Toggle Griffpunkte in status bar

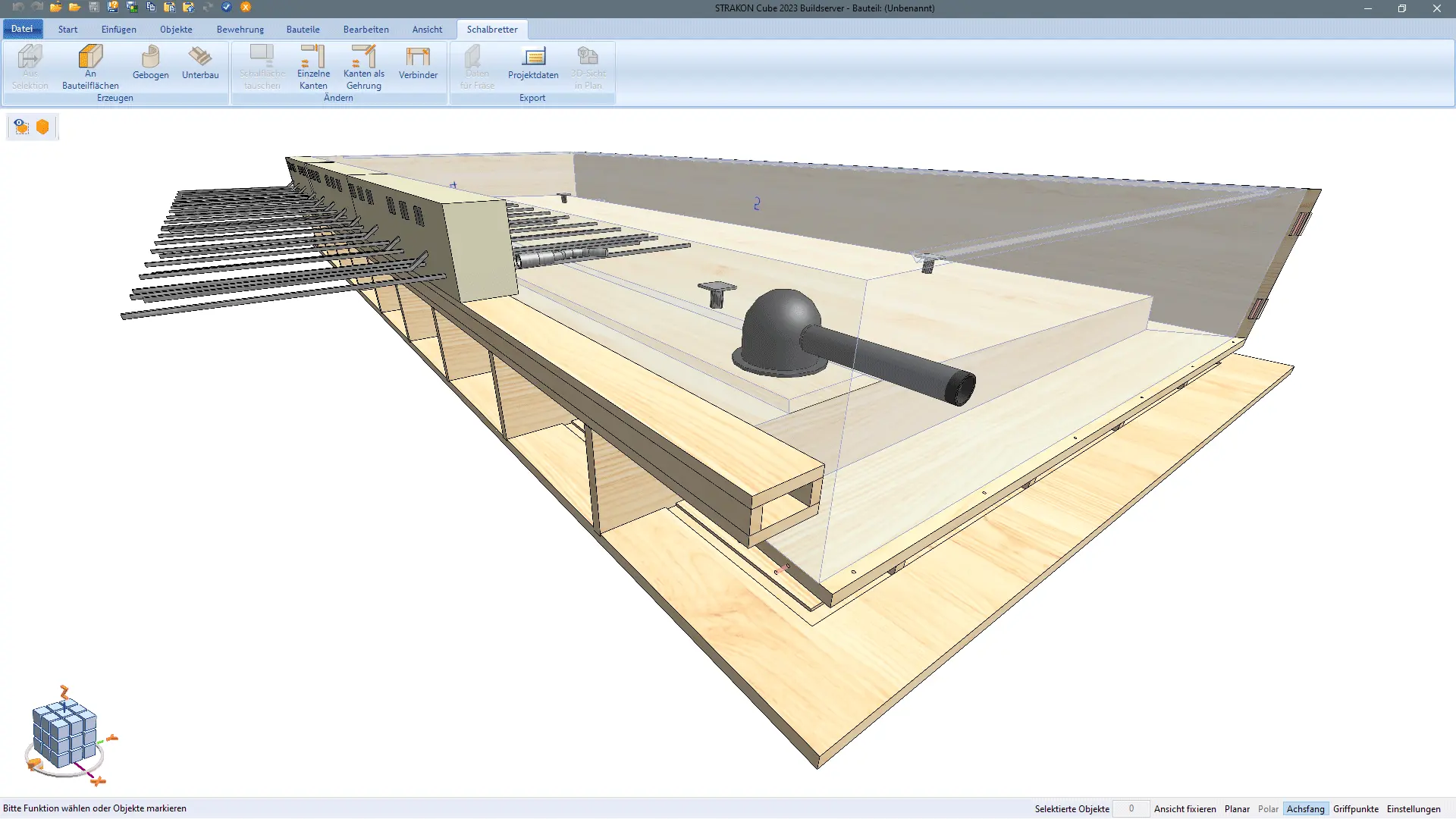pos(1356,809)
